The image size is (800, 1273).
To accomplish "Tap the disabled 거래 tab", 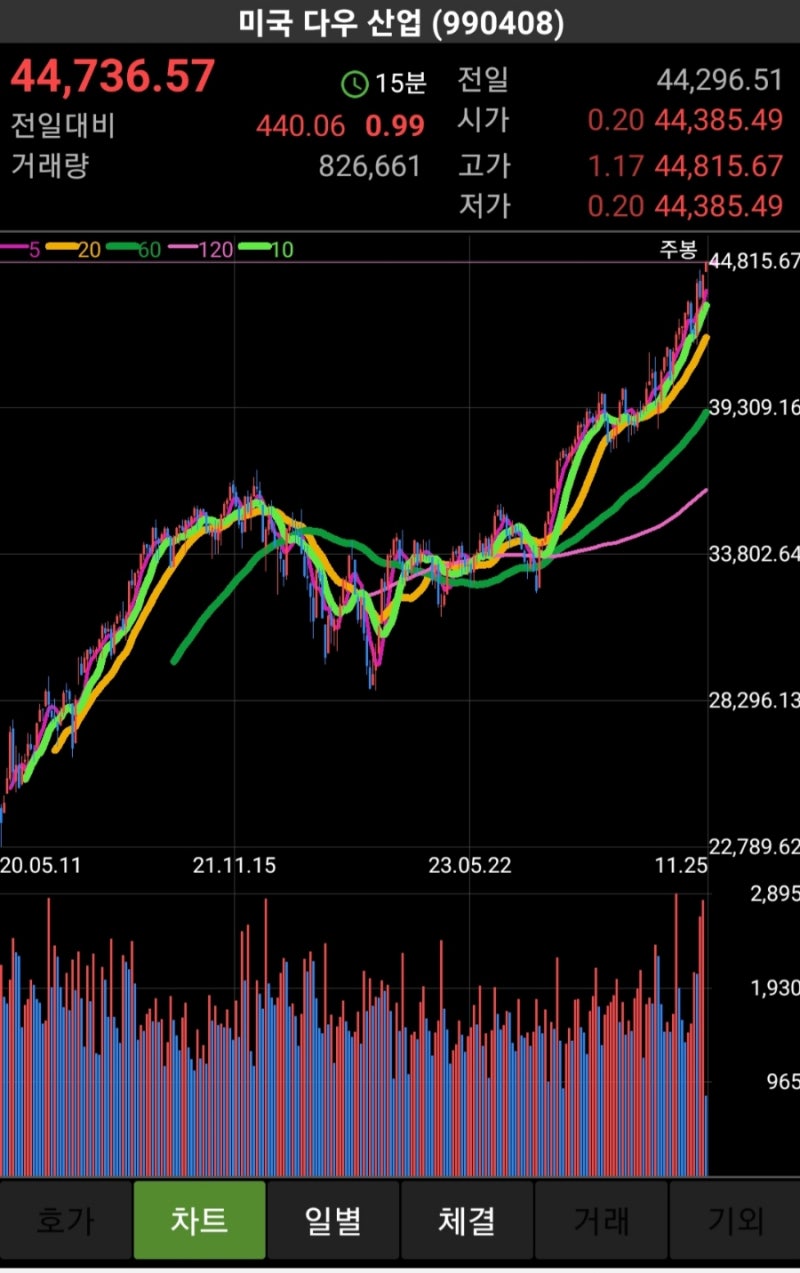I will 601,1220.
